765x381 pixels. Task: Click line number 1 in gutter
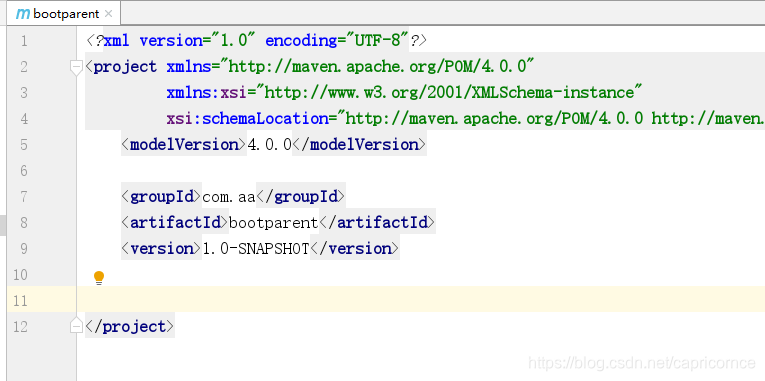point(24,41)
